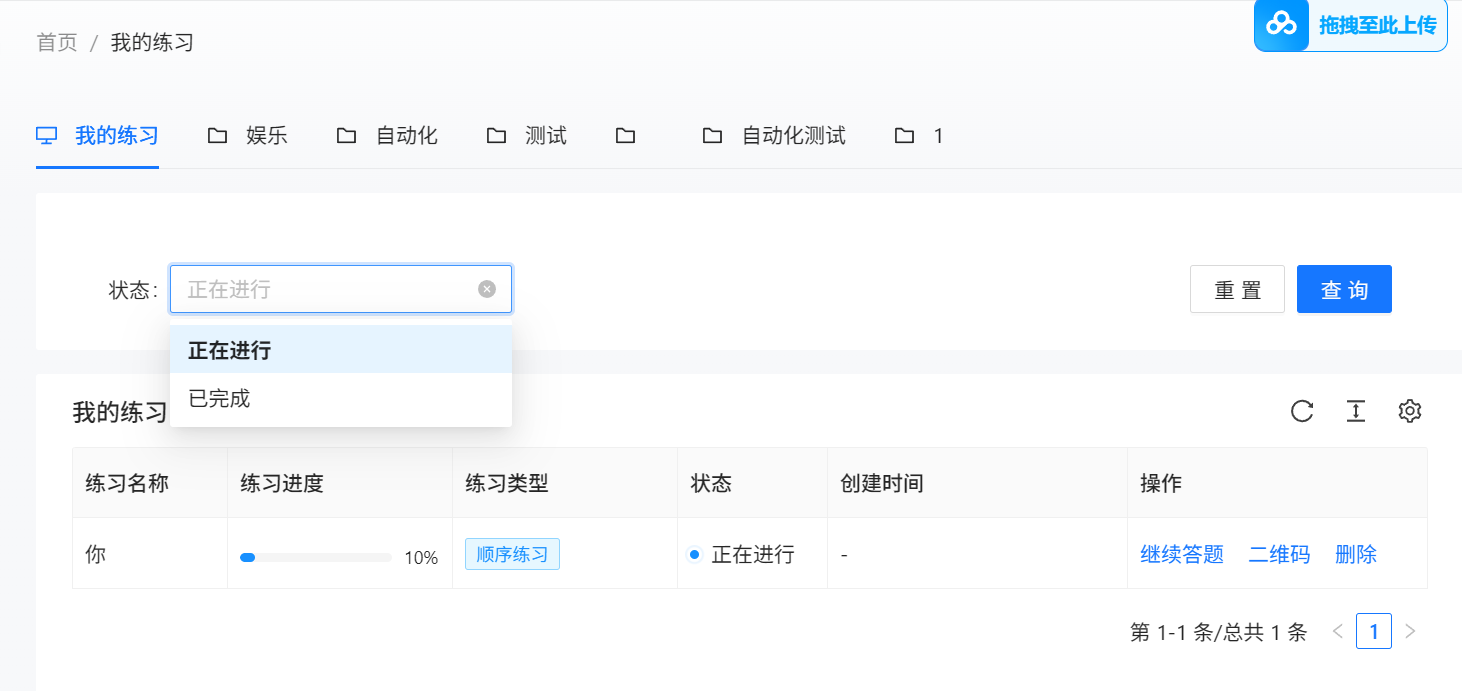1462x691 pixels.
Task: Select page 1 in pagination
Action: pos(1374,631)
